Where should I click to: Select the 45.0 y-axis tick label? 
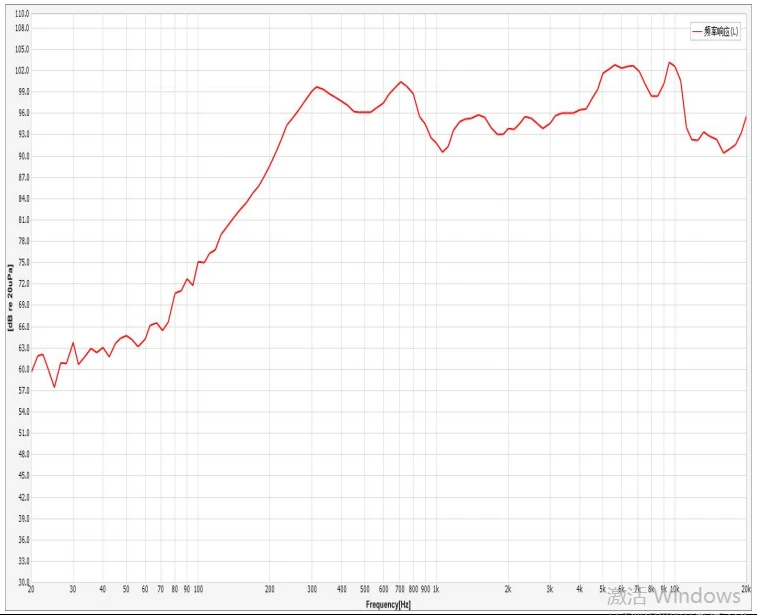tap(24, 475)
